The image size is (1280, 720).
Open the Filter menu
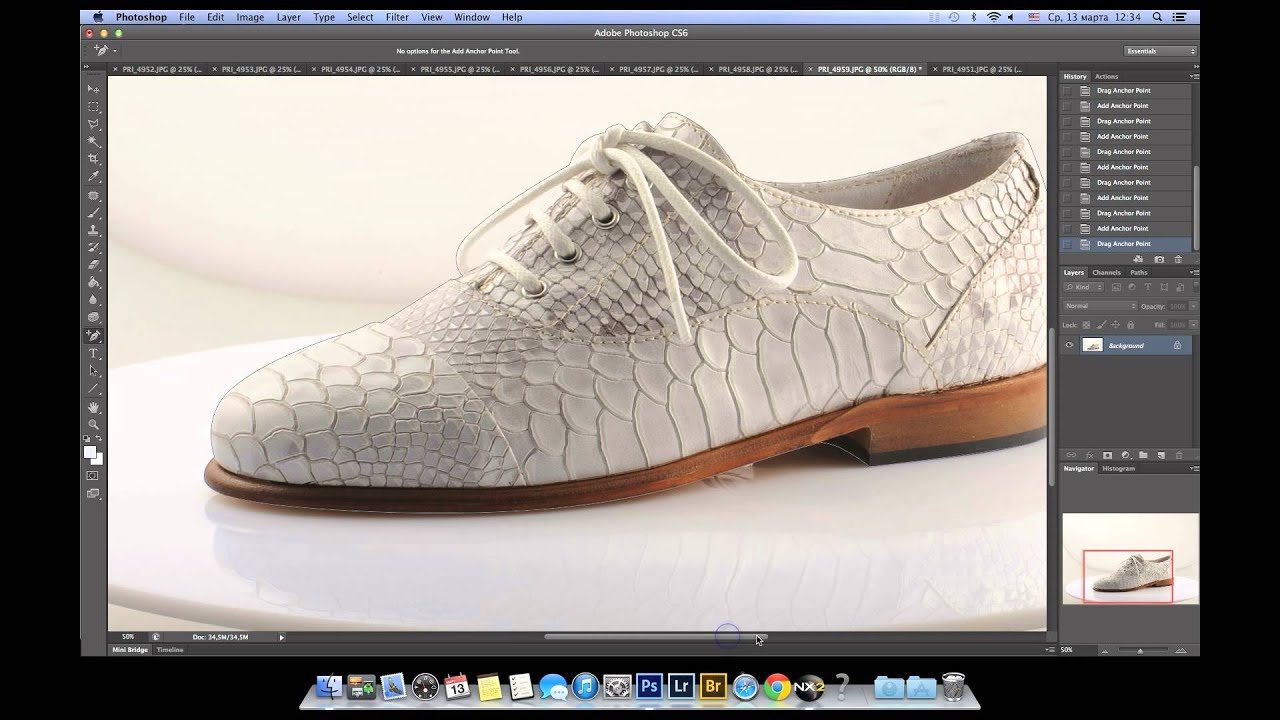(397, 17)
